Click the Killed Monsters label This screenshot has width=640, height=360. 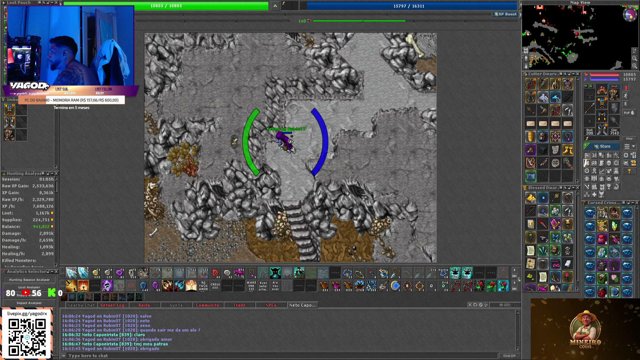pos(19,260)
